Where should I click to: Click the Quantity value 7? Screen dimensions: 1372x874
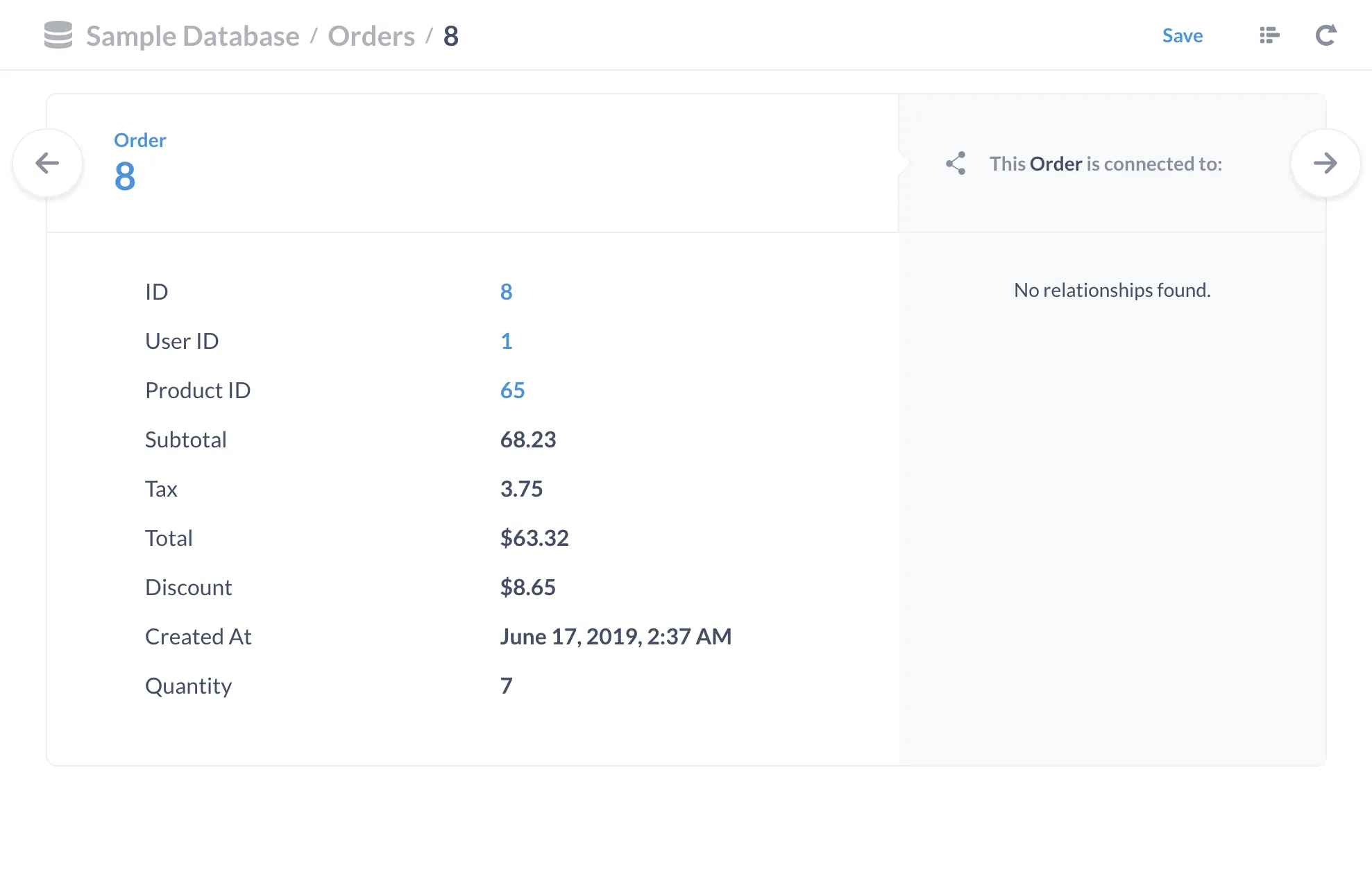(507, 685)
